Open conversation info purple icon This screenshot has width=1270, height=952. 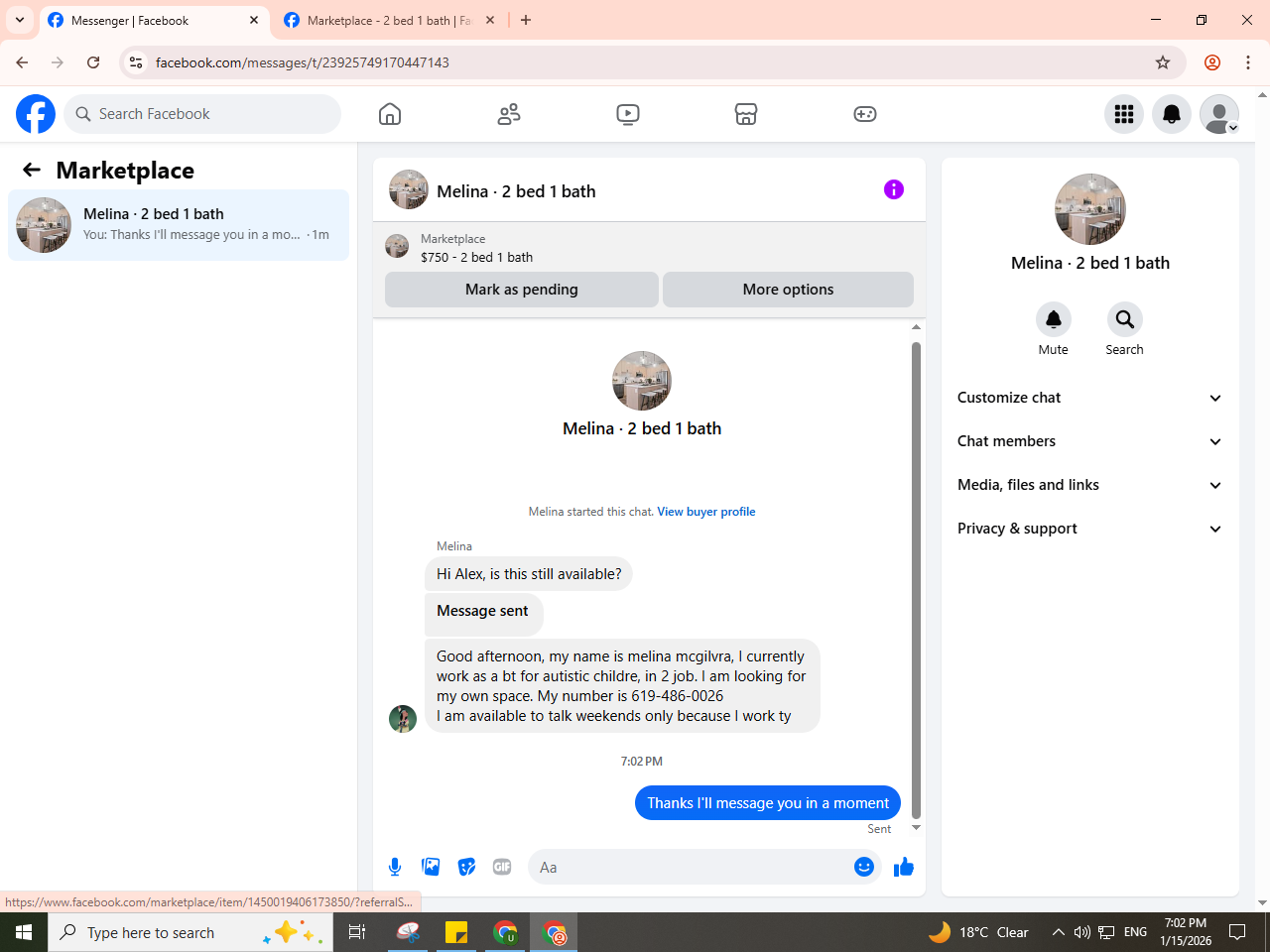894,189
